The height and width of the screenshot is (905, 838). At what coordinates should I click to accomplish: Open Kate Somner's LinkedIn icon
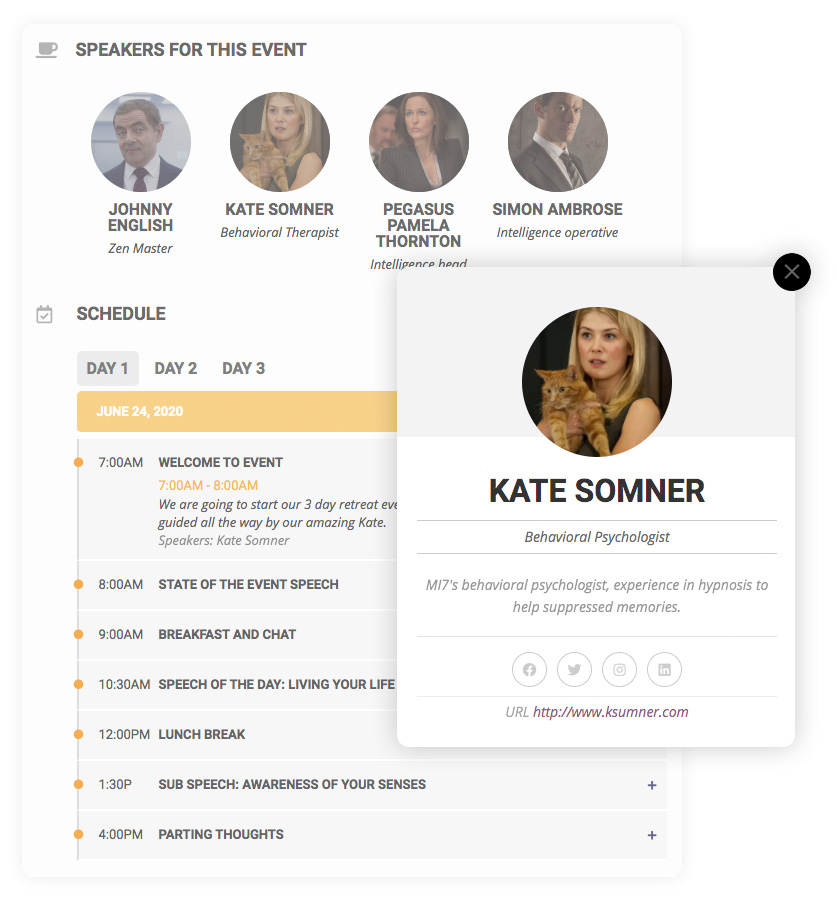664,670
